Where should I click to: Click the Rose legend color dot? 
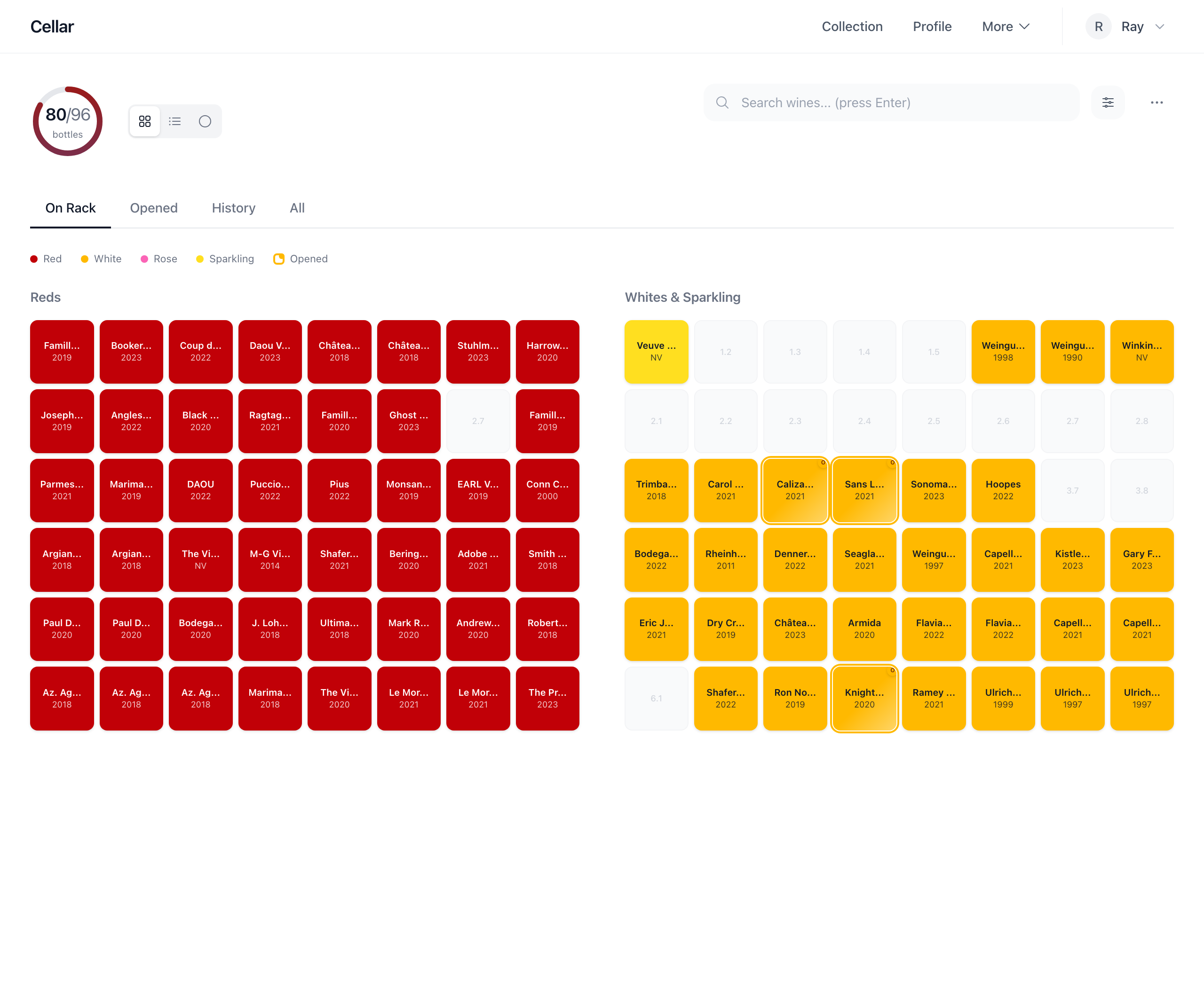click(144, 259)
